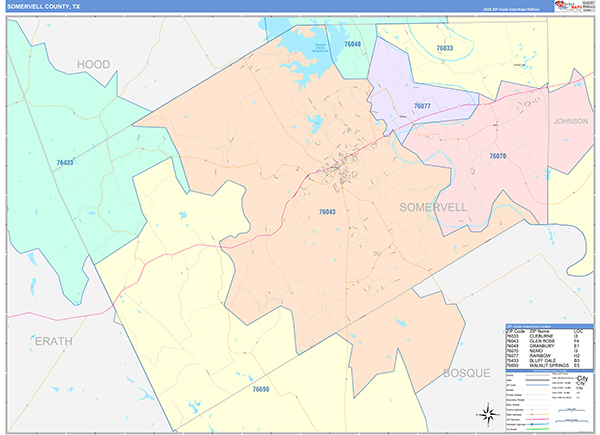
Task: Click the "SOMERVELL COUNTY, TX" title text
Action: (44, 7)
